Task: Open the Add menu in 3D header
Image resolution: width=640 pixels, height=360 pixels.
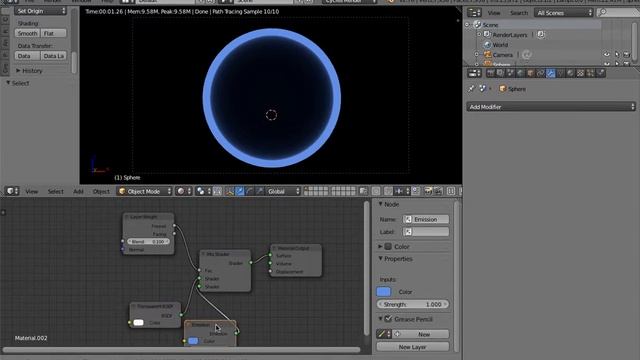Action: [78, 191]
